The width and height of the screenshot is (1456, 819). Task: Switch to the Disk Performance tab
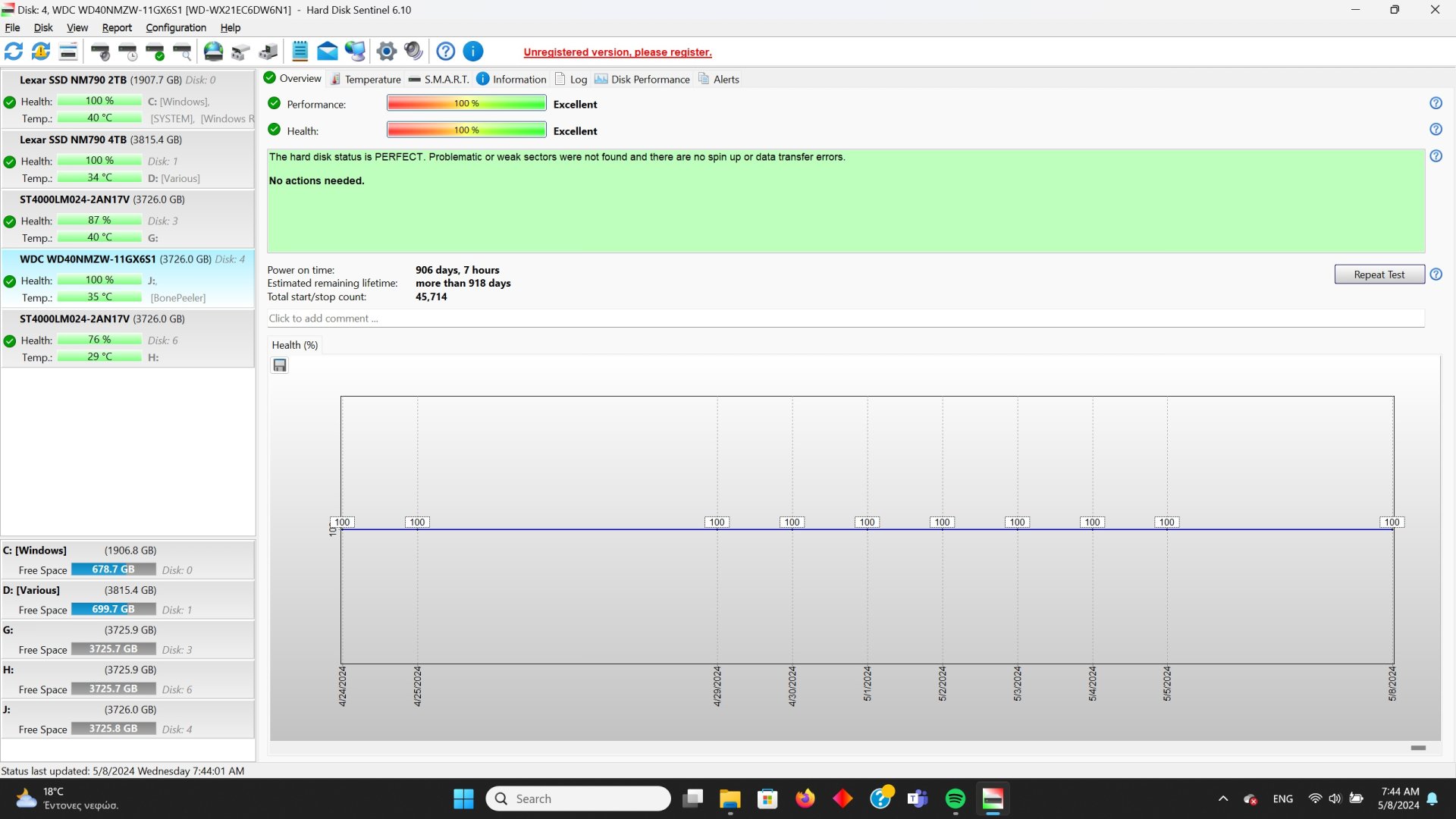pyautogui.click(x=642, y=79)
